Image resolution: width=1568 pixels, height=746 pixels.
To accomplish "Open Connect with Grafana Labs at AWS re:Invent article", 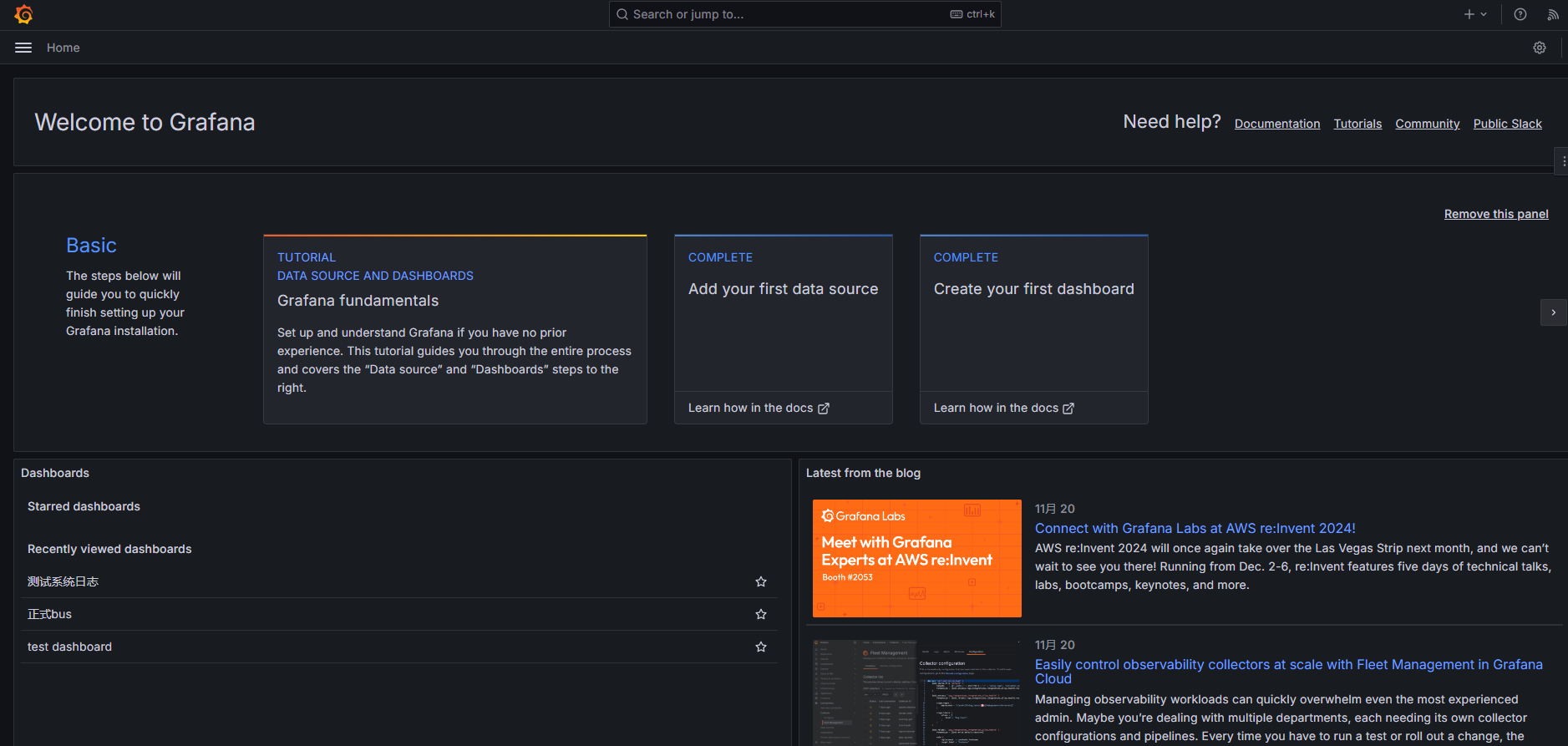I will pos(1195,528).
